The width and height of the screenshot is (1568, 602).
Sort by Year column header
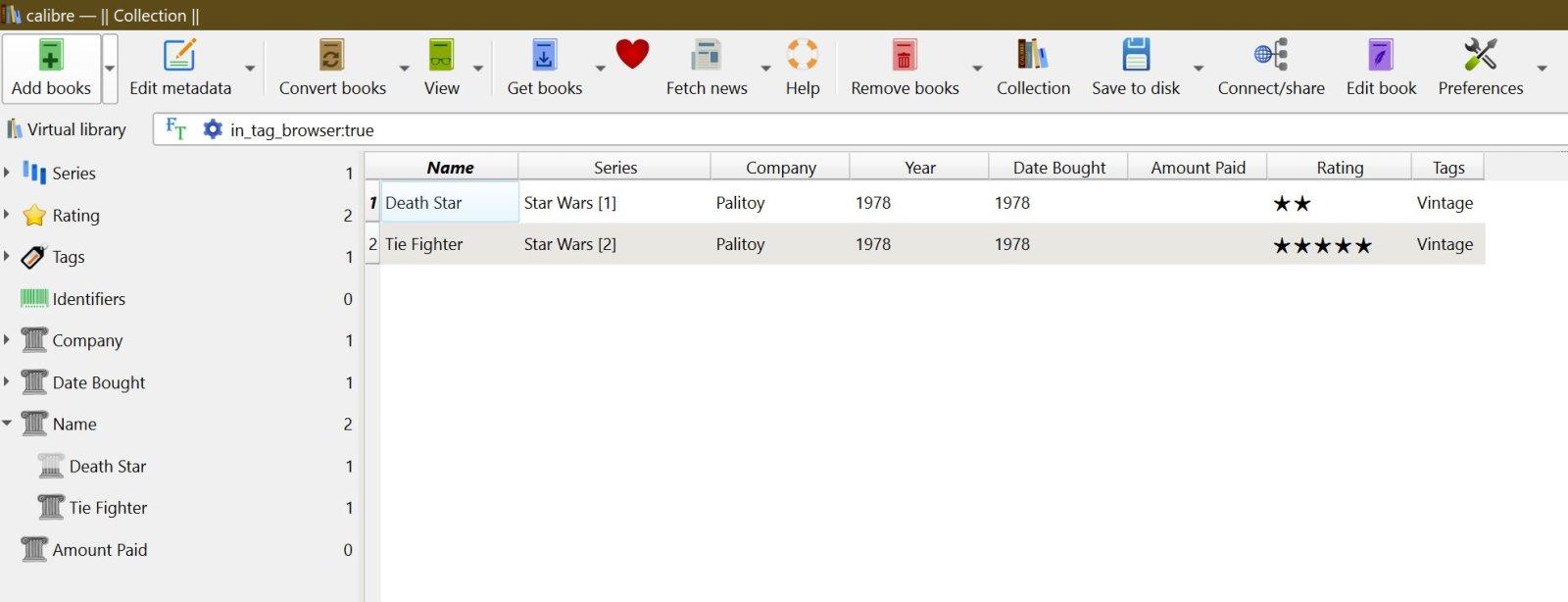pos(919,168)
